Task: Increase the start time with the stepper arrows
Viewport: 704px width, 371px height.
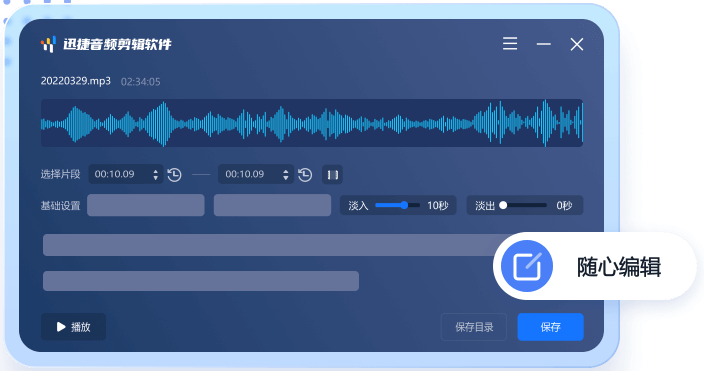Action: pyautogui.click(x=155, y=171)
